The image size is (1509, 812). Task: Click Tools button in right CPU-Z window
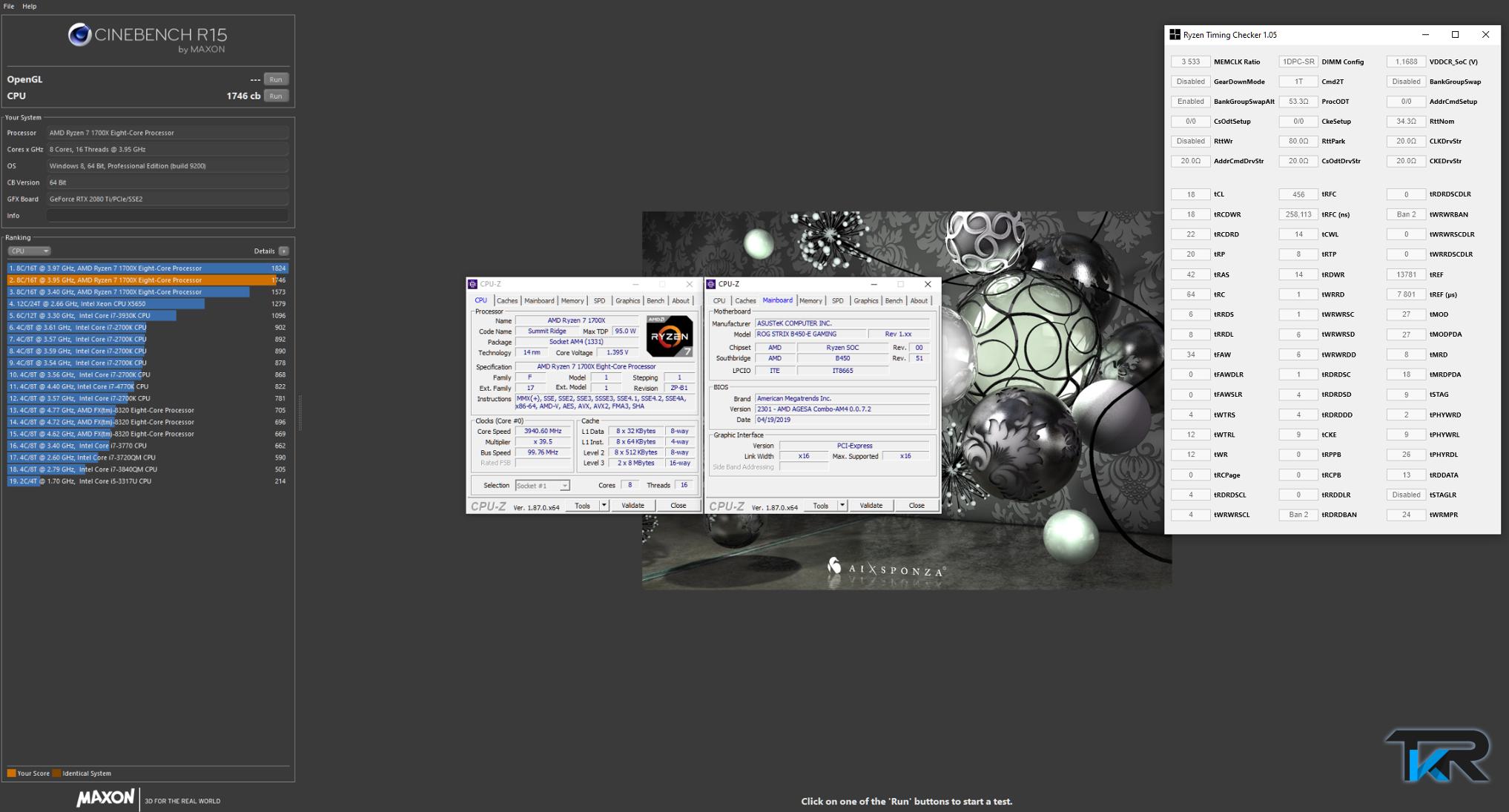click(821, 506)
